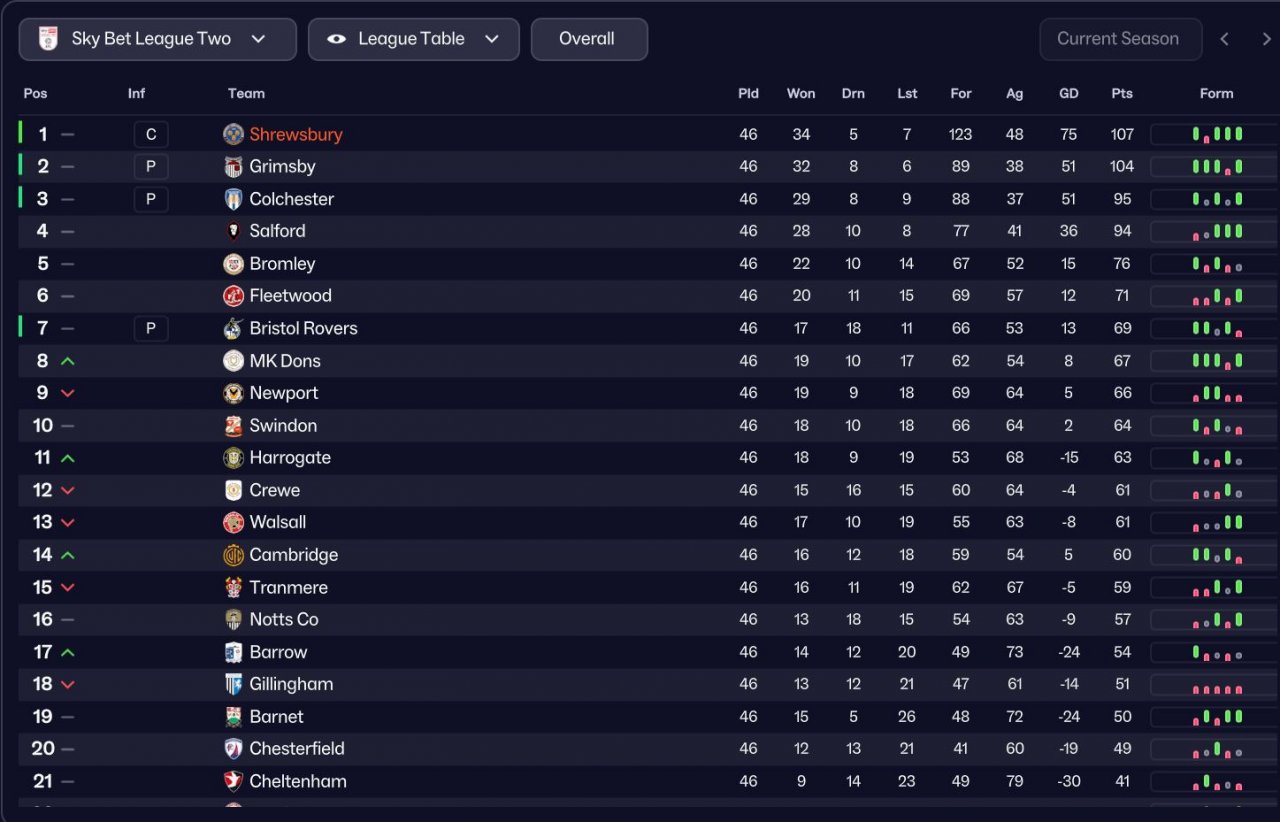Go to next season arrow
This screenshot has width=1280, height=822.
pos(1266,39)
